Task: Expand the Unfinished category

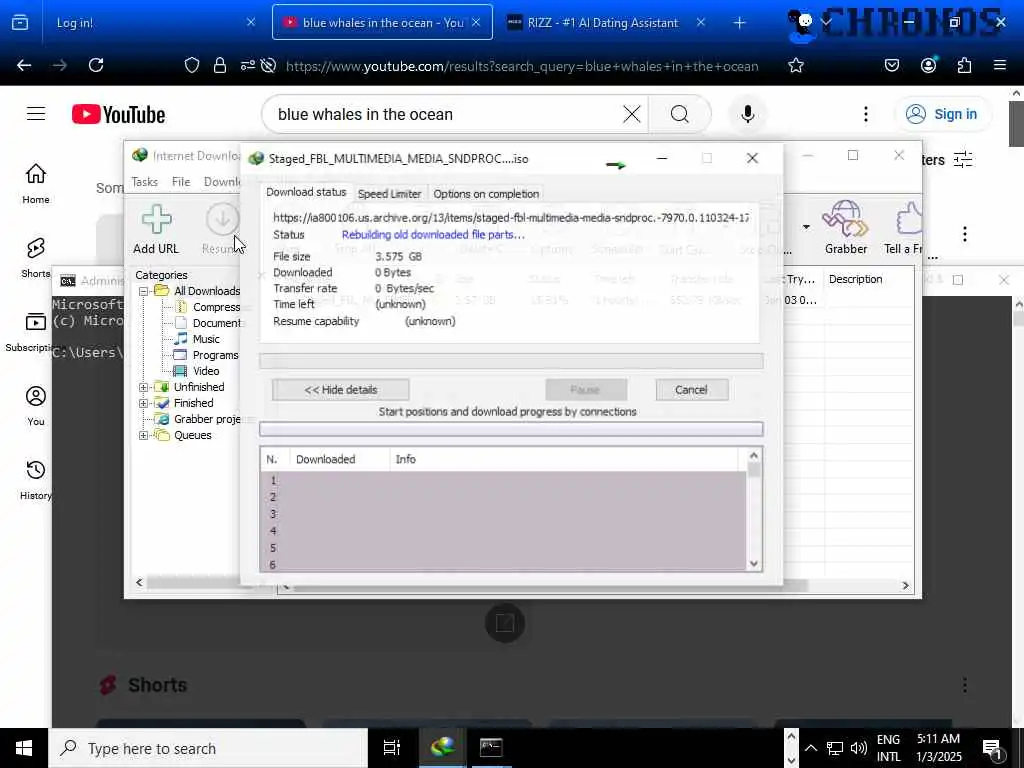Action: coord(143,387)
